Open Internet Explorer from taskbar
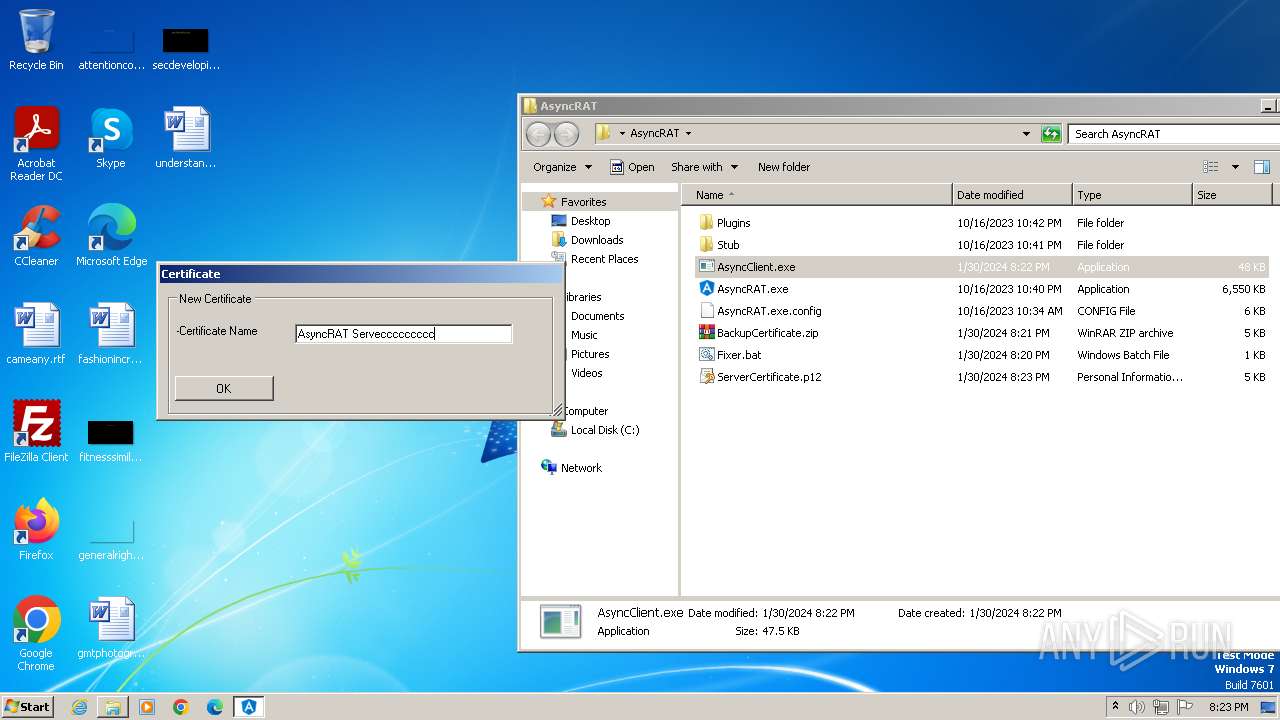This screenshot has height=720, width=1280. pos(79,707)
